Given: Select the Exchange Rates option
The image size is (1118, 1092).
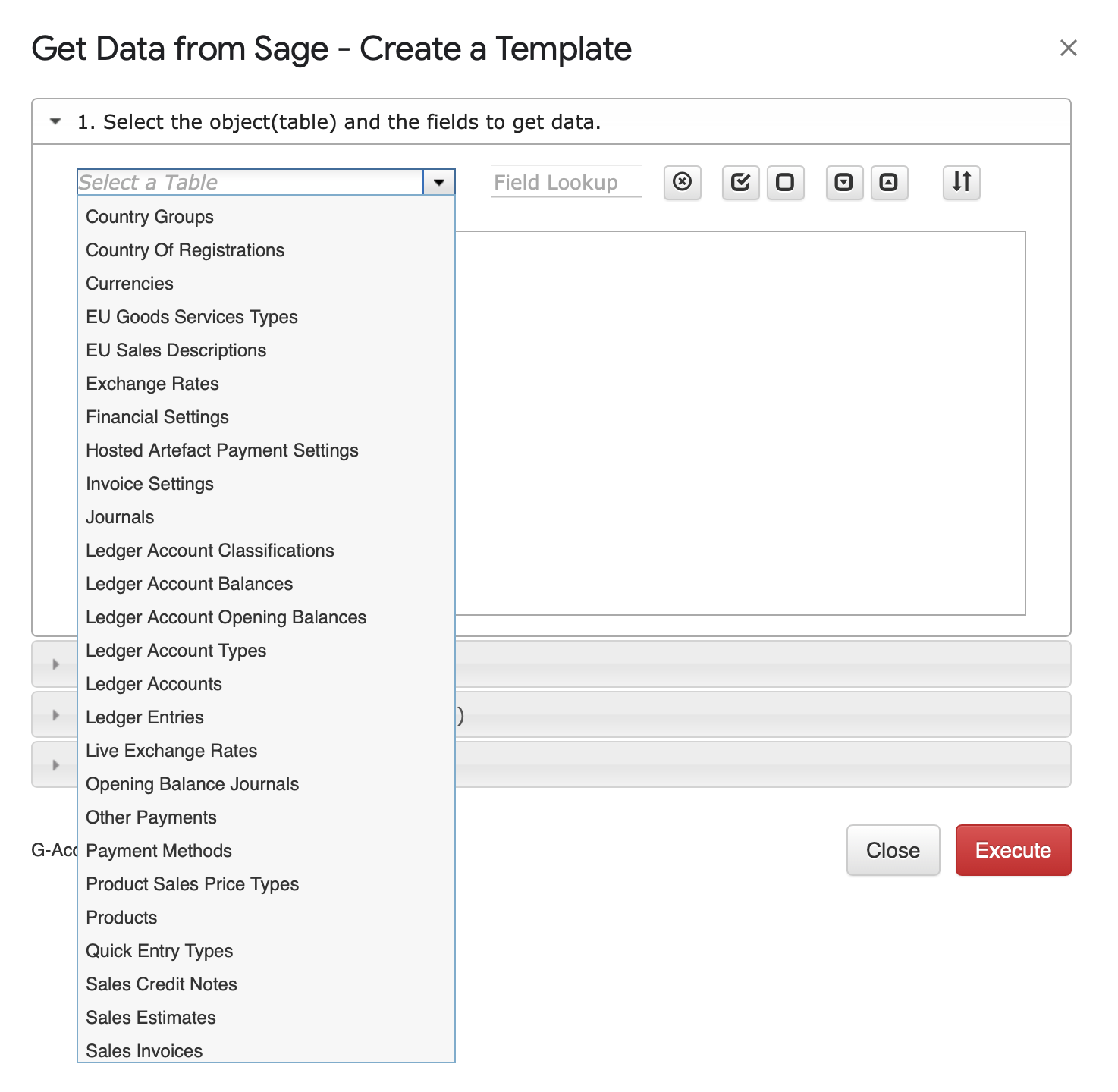Looking at the screenshot, I should (x=265, y=384).
